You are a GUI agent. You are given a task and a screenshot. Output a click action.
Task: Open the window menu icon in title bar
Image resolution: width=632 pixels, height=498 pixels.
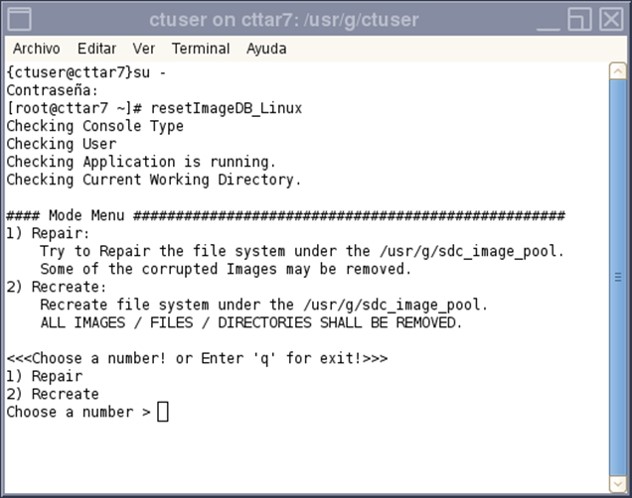[x=18, y=18]
